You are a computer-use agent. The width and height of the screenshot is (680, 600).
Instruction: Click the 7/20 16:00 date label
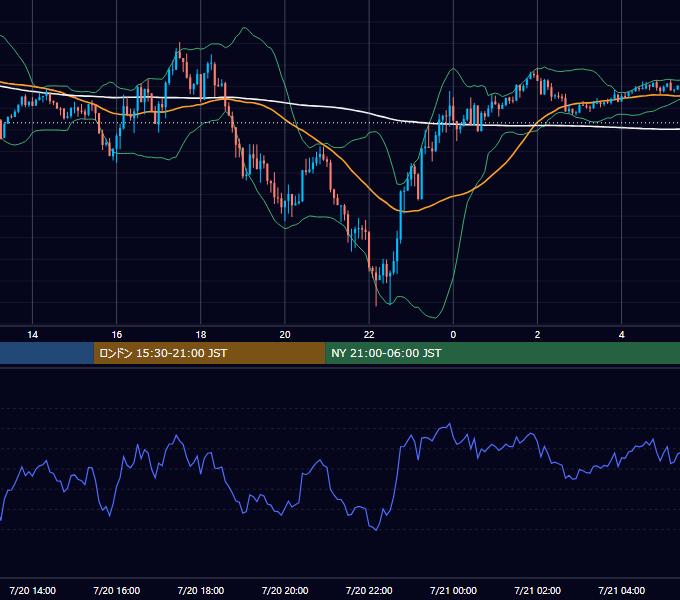[x=117, y=590]
